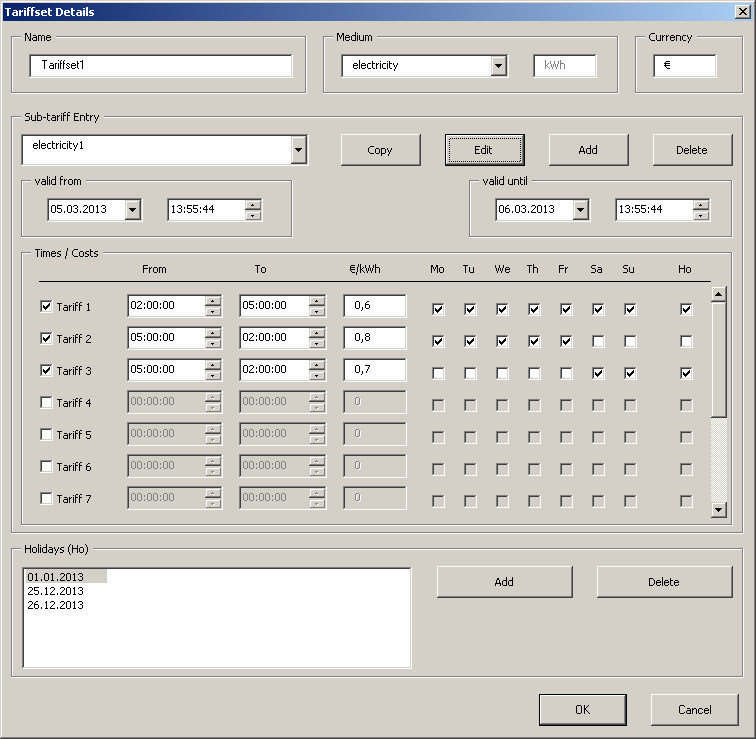Check the Tariff 2 Holiday checkbox
The image size is (756, 739).
[686, 342]
